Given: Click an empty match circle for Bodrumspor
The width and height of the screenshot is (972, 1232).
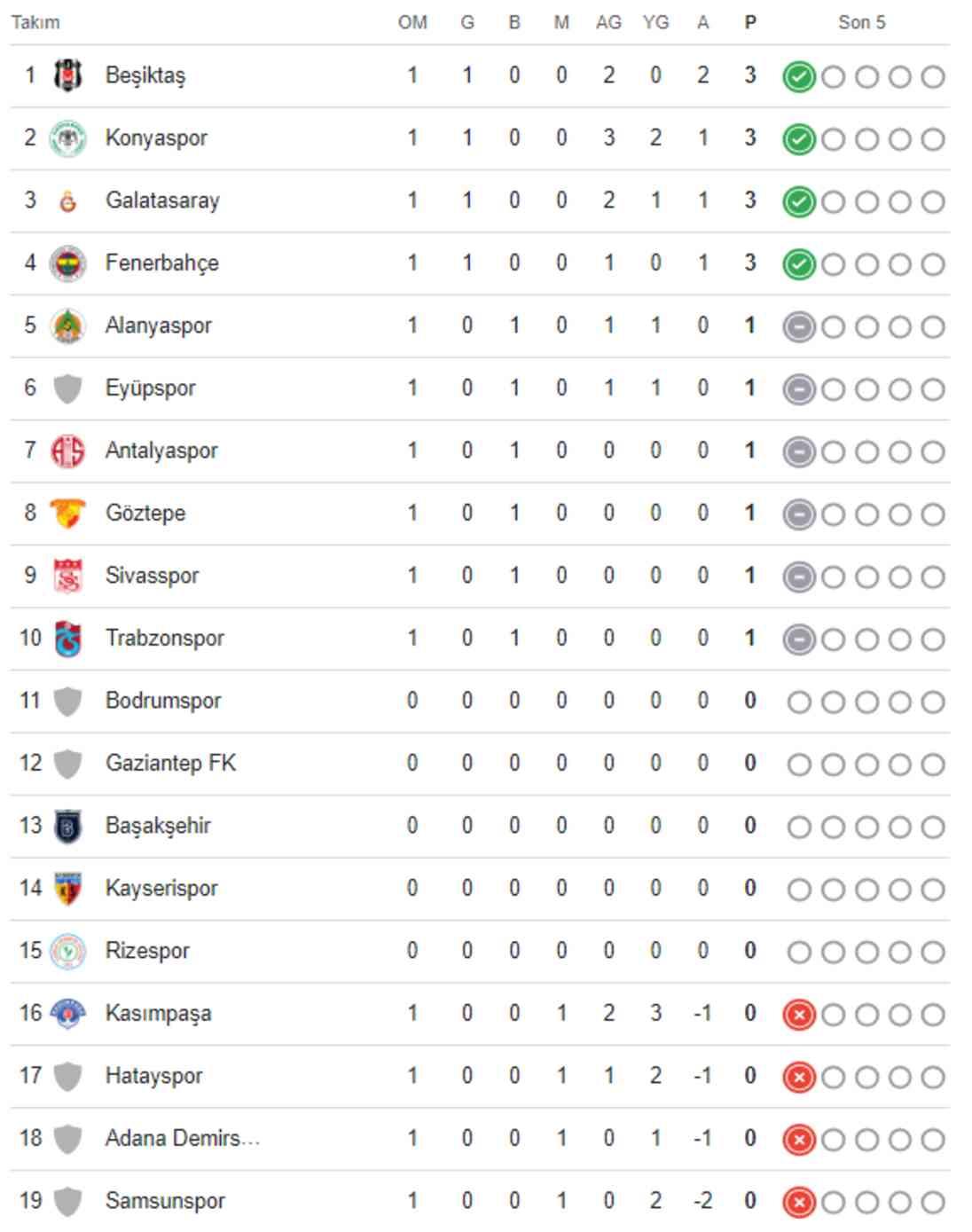Looking at the screenshot, I should pyautogui.click(x=799, y=700).
